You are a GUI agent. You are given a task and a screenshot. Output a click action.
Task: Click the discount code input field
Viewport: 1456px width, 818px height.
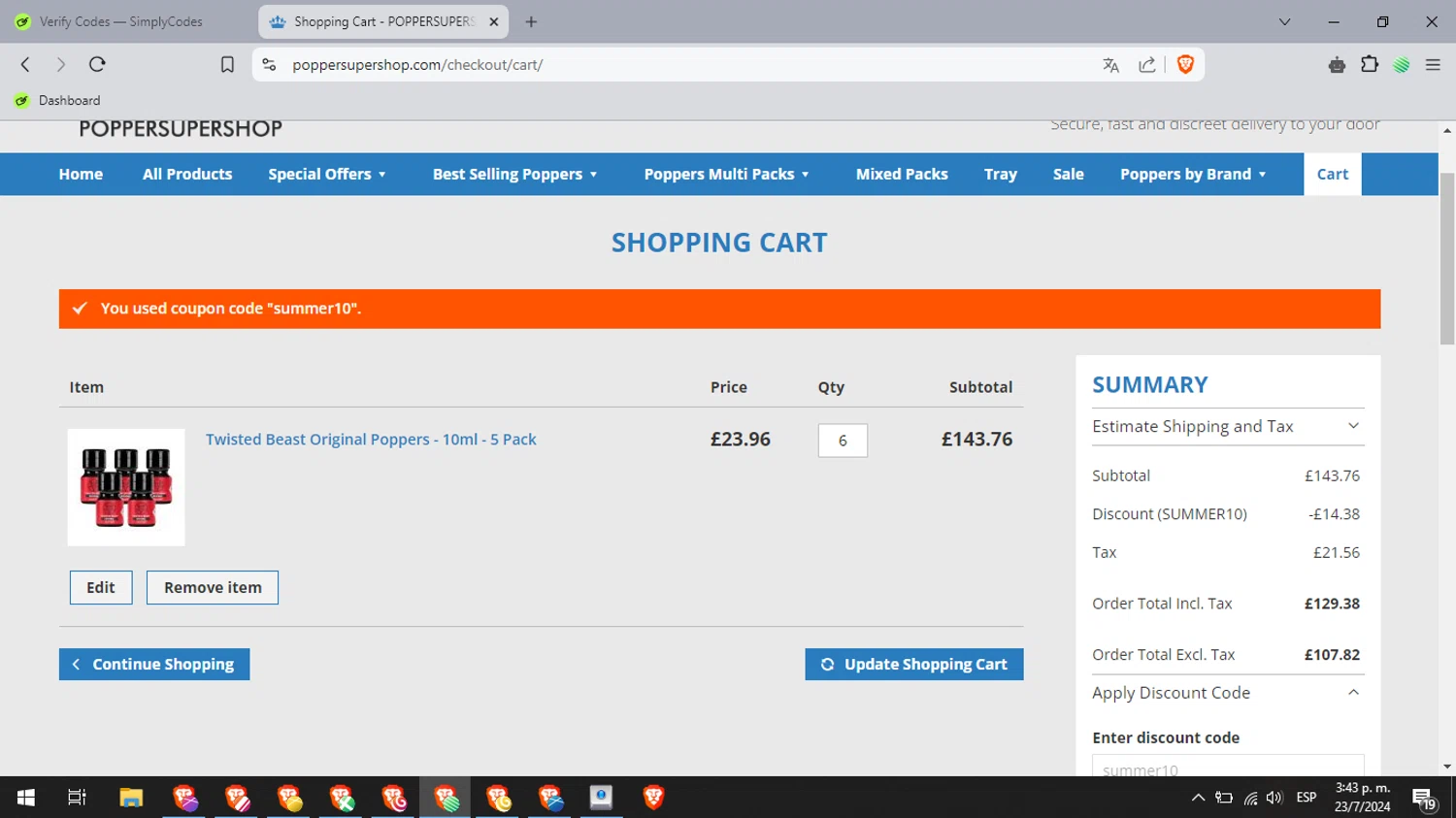(x=1228, y=767)
